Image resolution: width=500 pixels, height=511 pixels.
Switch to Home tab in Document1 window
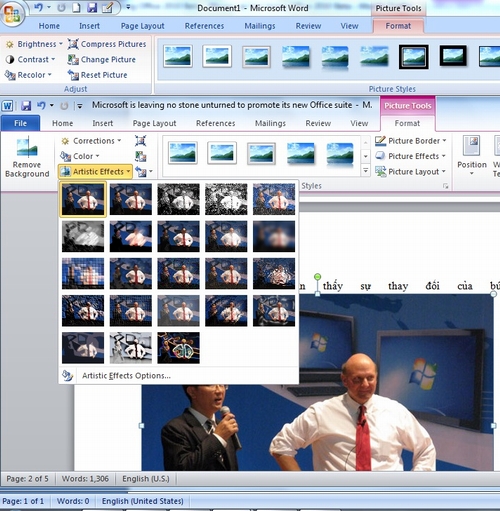coord(49,26)
